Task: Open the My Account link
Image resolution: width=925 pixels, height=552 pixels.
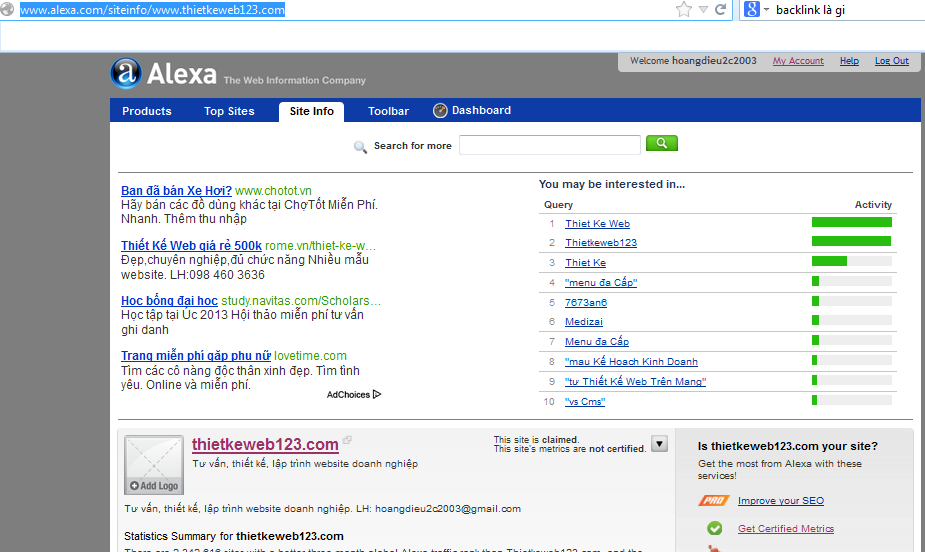Action: [798, 61]
